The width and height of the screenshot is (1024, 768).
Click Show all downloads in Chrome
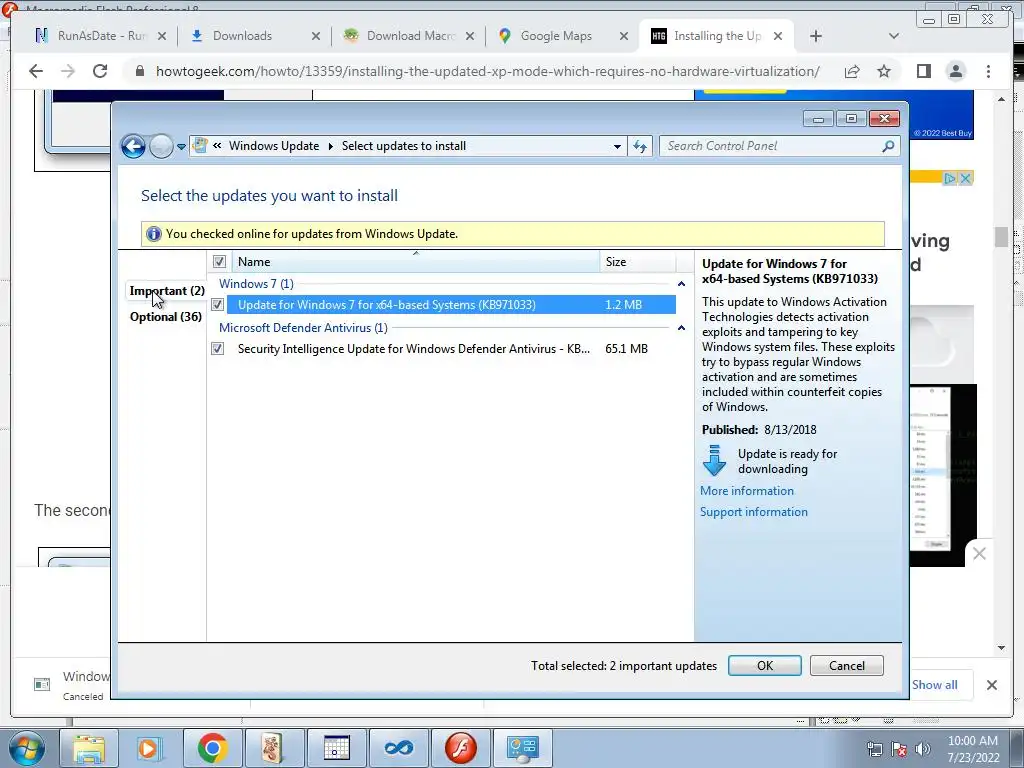935,684
